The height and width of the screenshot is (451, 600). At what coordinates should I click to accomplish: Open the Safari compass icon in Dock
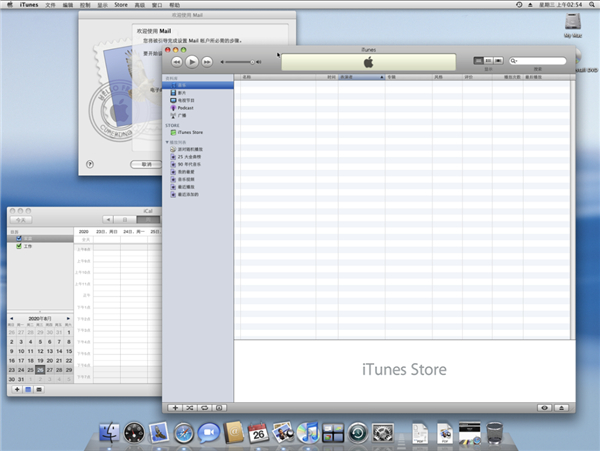coord(183,432)
